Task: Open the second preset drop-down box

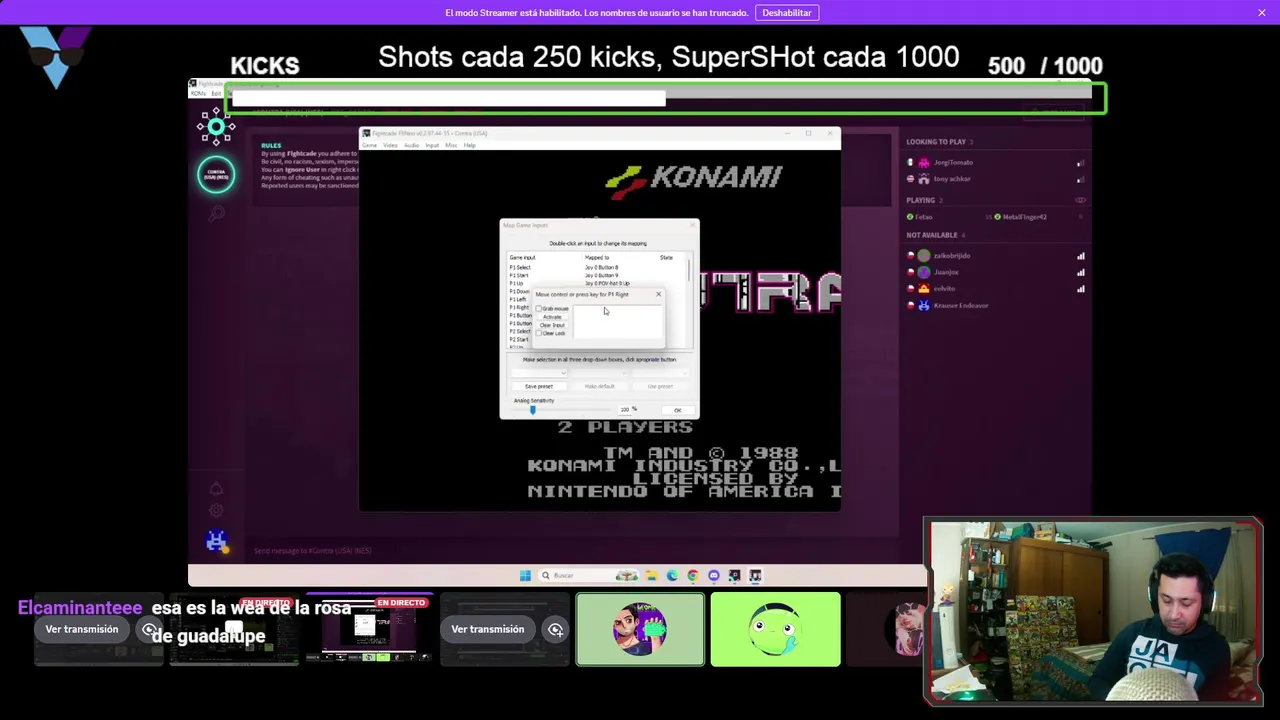Action: click(598, 373)
